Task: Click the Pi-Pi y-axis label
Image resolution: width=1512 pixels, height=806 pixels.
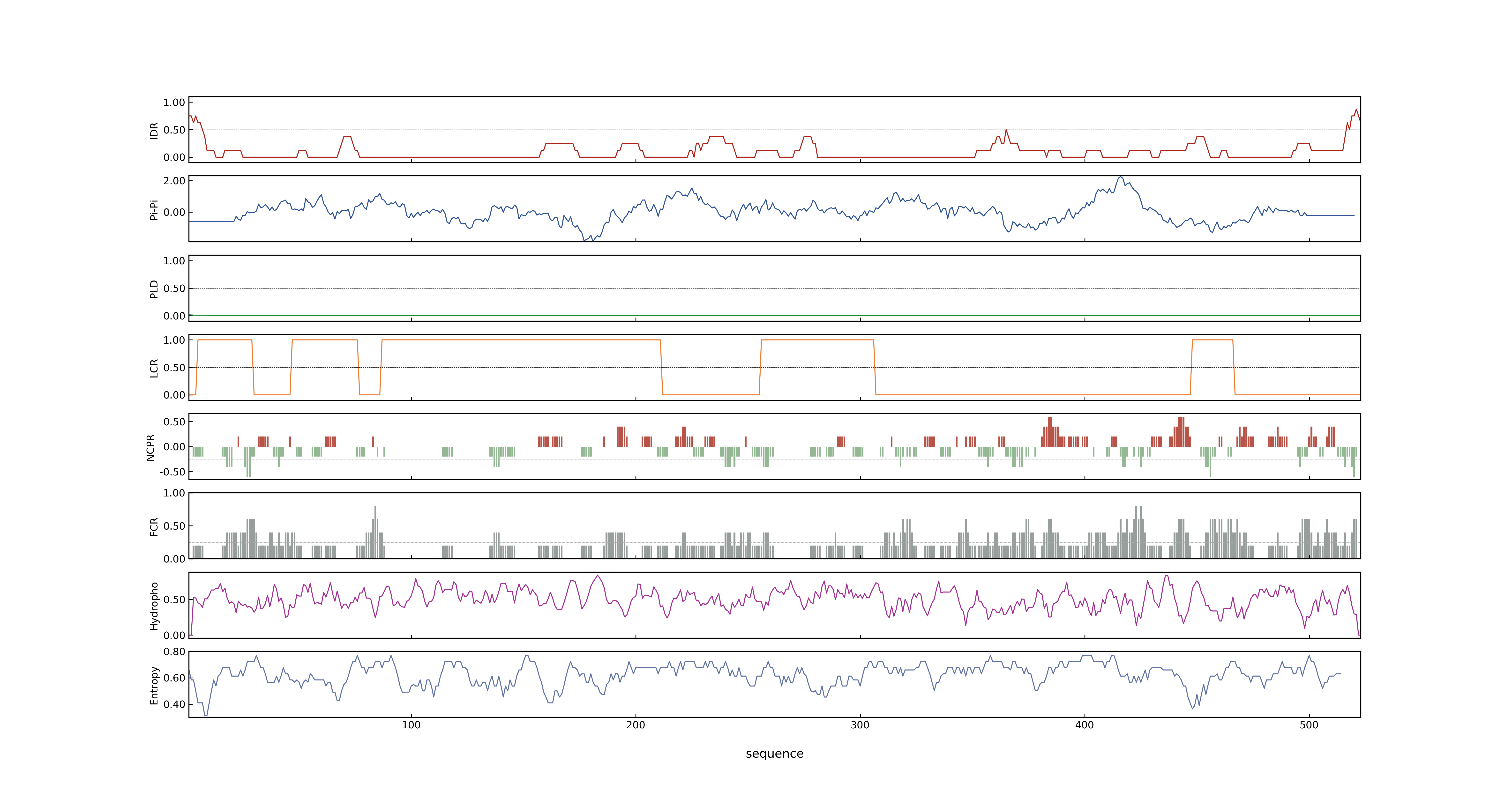Action: [154, 209]
